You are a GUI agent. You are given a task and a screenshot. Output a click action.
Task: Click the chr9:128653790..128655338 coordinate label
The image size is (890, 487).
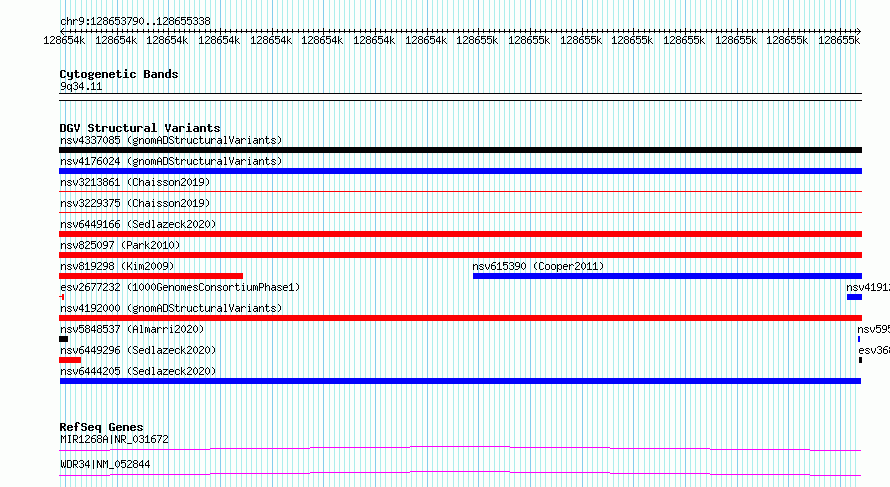pyautogui.click(x=135, y=22)
